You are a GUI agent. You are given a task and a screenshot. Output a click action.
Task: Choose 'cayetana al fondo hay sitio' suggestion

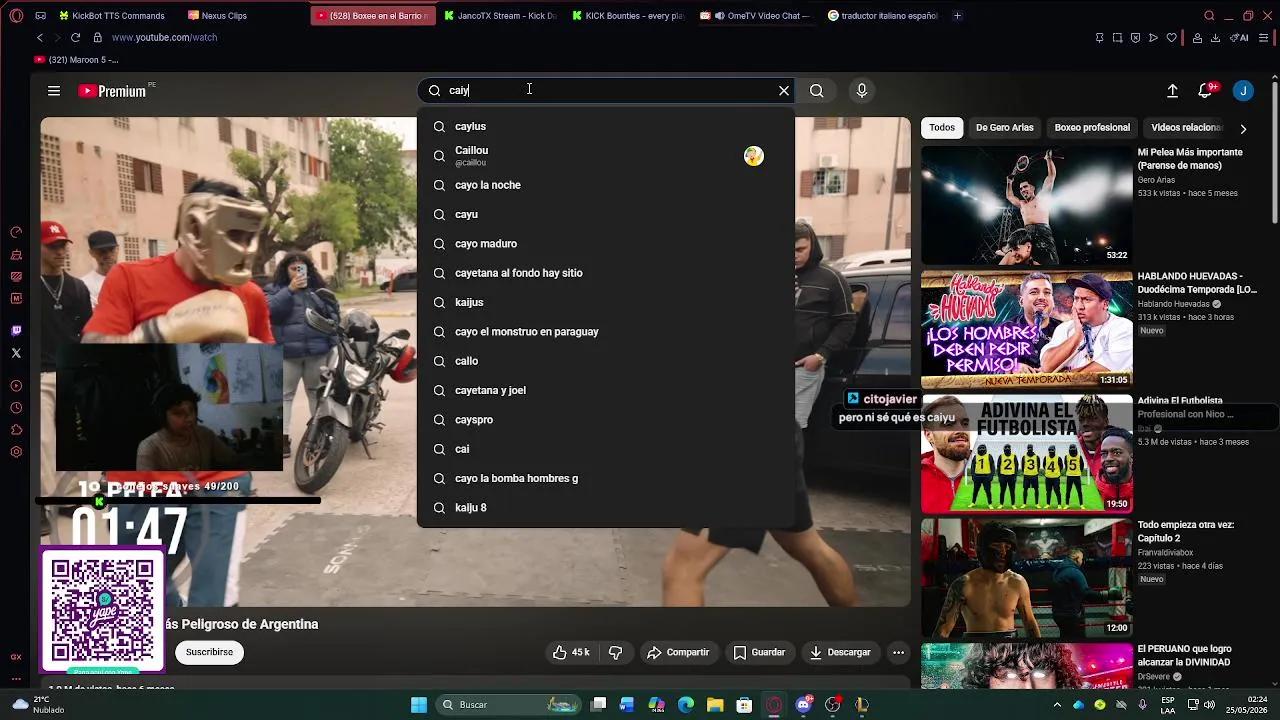(606, 273)
